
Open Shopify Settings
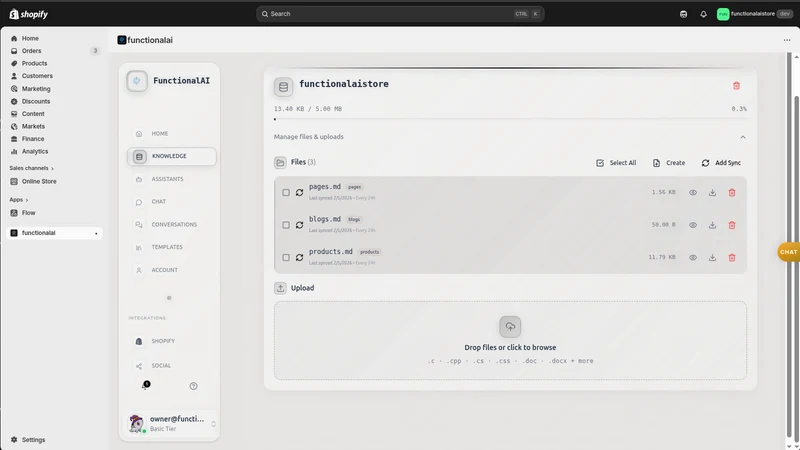(33, 440)
